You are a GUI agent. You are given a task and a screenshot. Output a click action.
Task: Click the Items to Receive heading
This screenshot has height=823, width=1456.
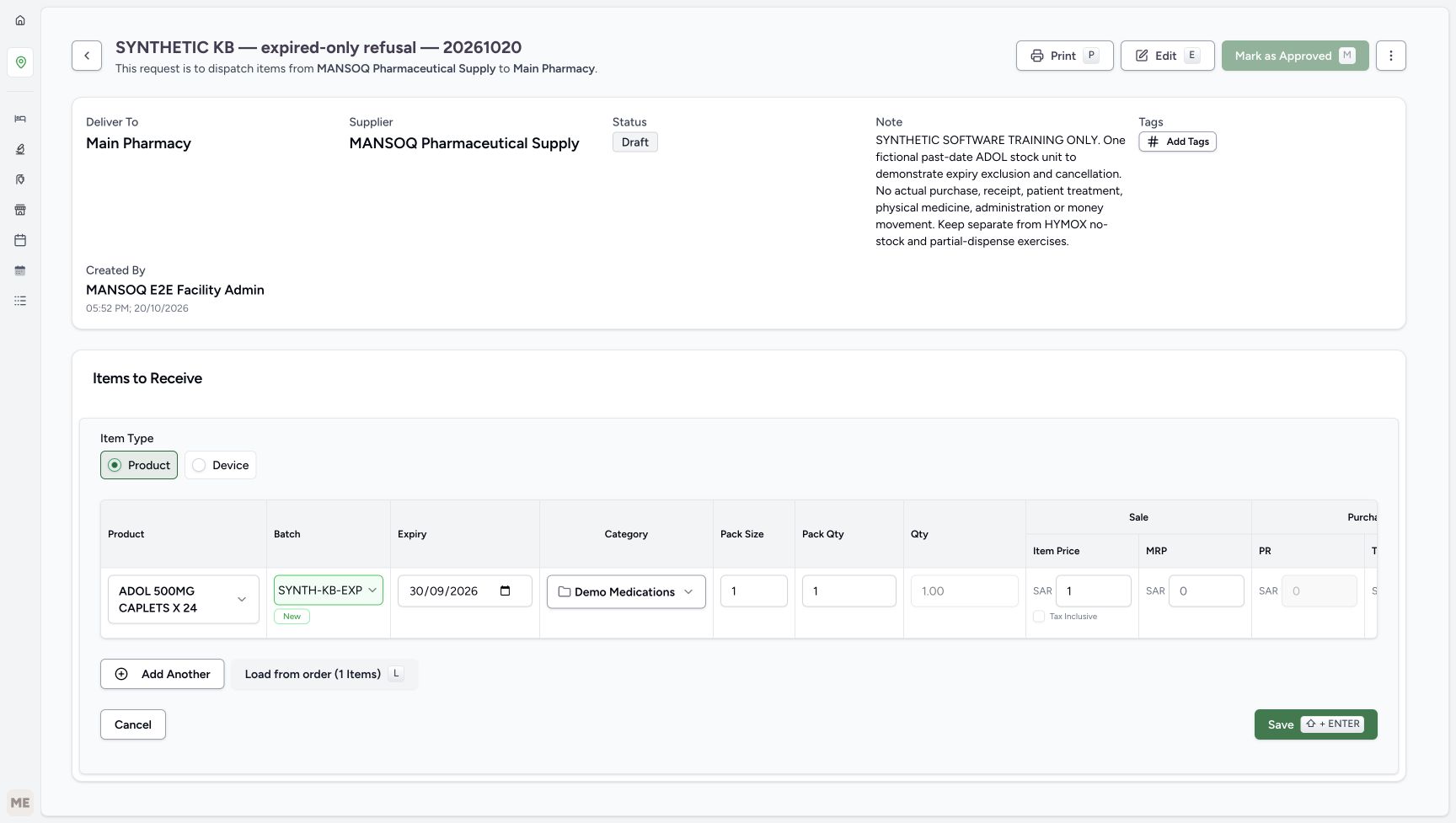click(x=147, y=378)
